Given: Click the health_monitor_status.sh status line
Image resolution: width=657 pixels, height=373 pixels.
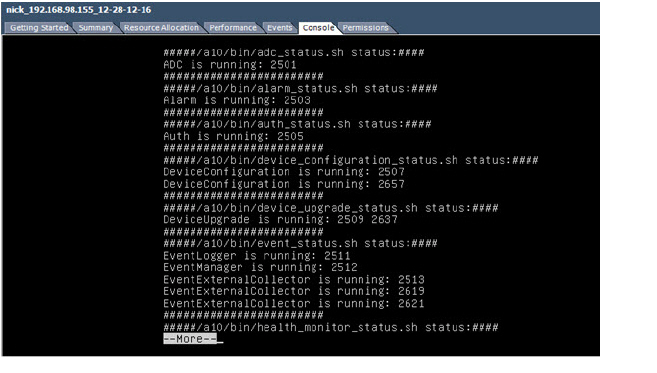Looking at the screenshot, I should (331, 327).
